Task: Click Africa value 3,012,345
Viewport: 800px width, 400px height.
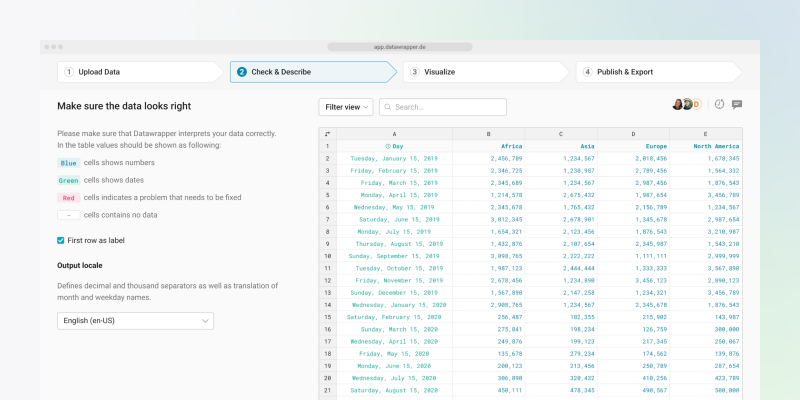Action: pos(488,219)
